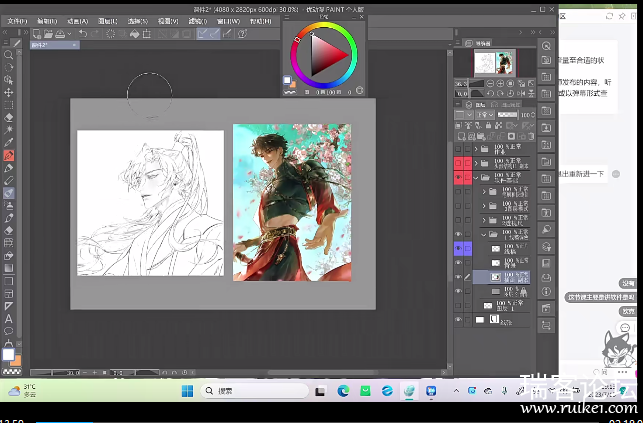
Task: Click the Fill bucket icon in command bar
Action: [x=135, y=34]
